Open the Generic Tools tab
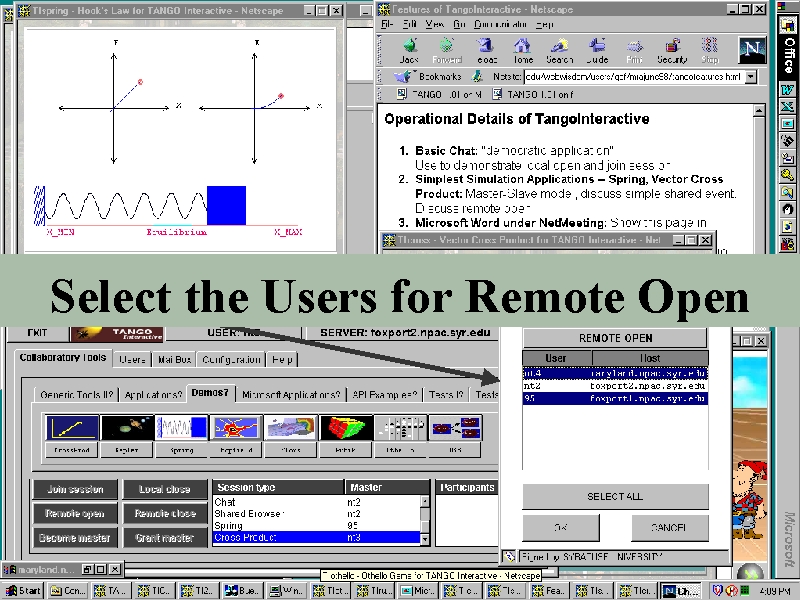800x600 pixels. (x=77, y=394)
